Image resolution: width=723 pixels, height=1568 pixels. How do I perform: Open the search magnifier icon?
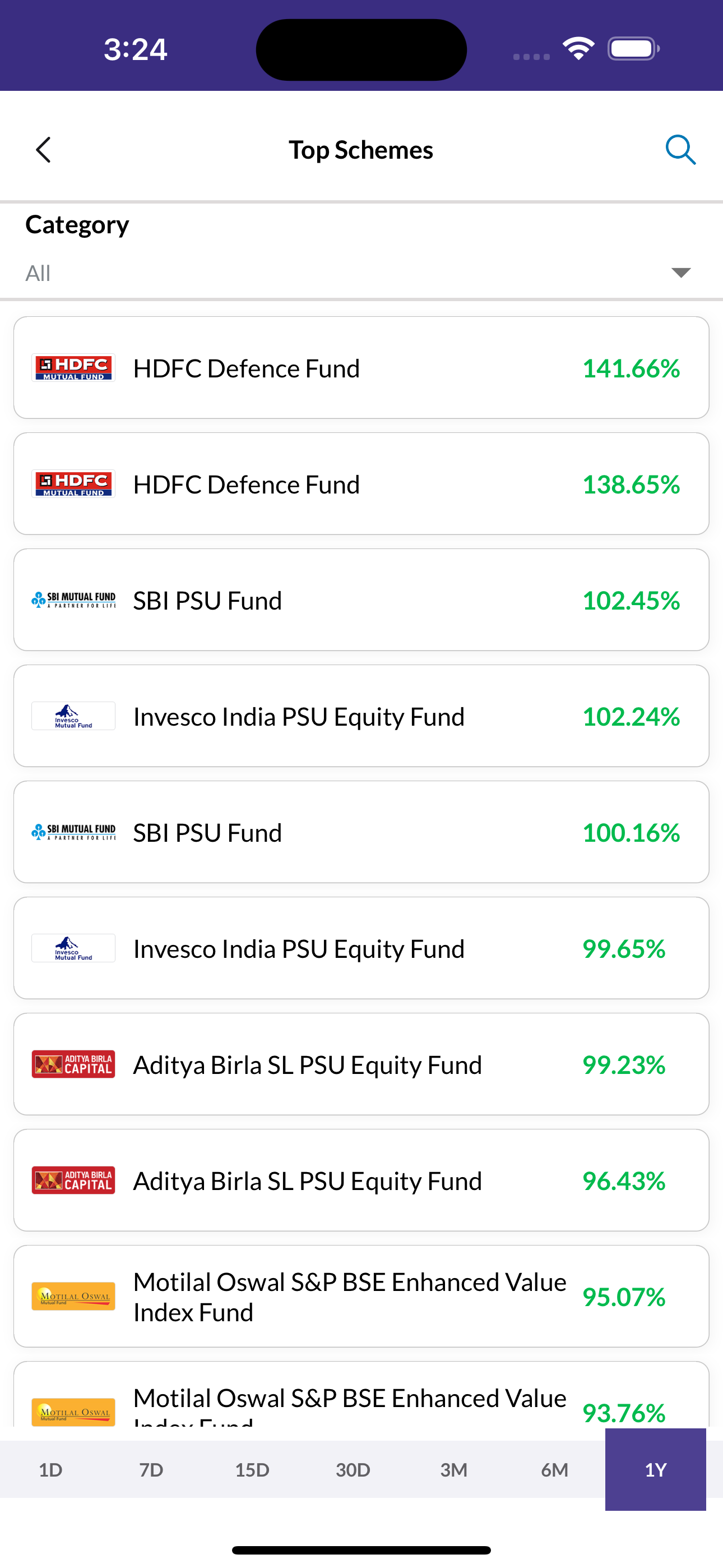[680, 150]
